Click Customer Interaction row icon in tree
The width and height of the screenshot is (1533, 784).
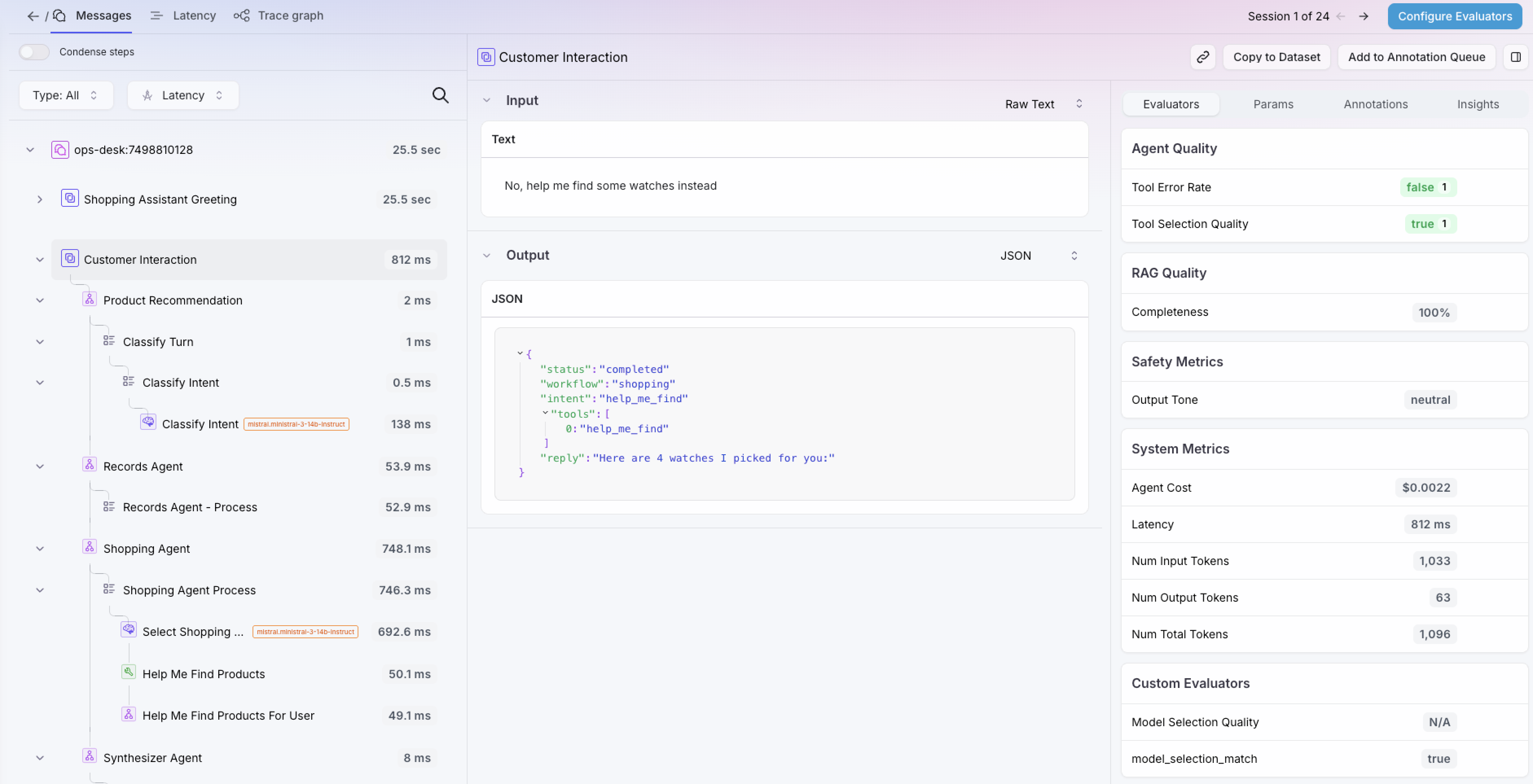[x=70, y=258]
